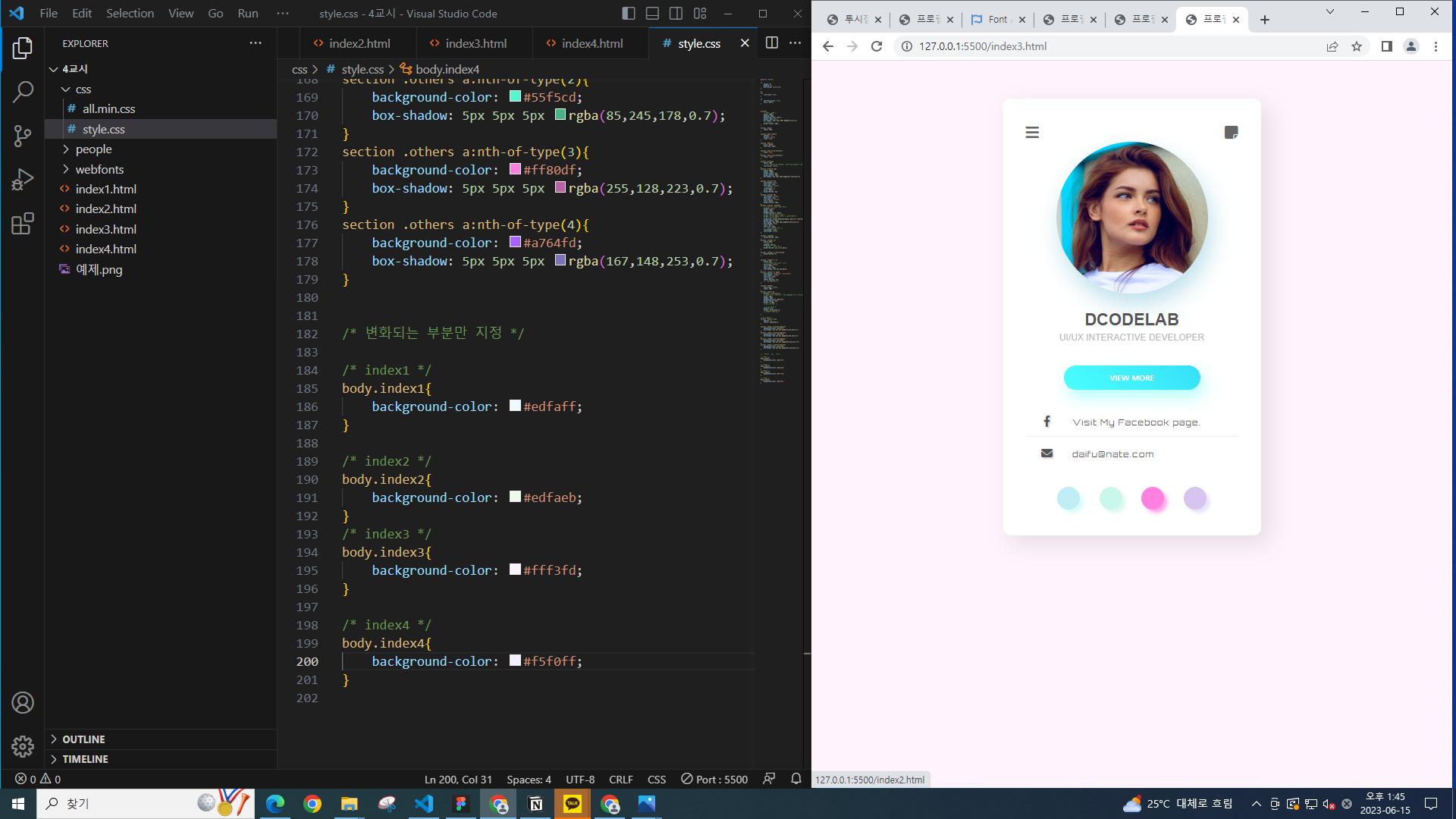
Task: Click the #ff80df color swatch in code
Action: [x=515, y=169]
